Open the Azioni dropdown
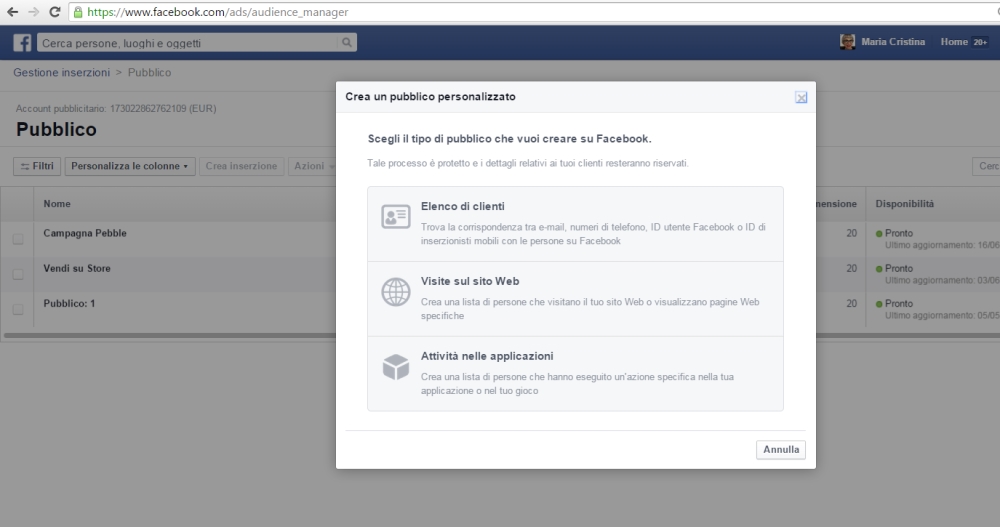 point(312,166)
